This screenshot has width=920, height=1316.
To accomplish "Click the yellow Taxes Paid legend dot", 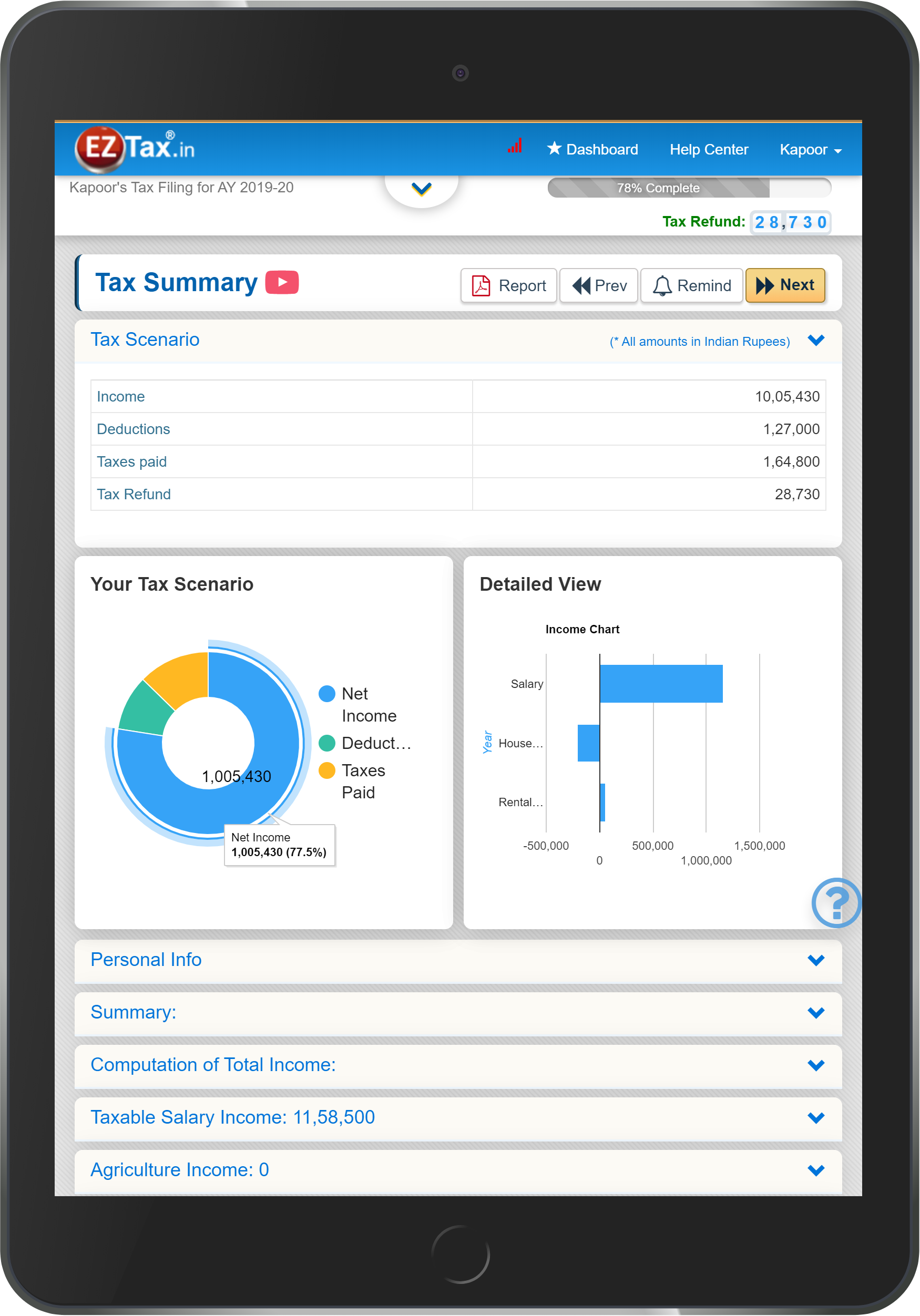I will coord(326,770).
